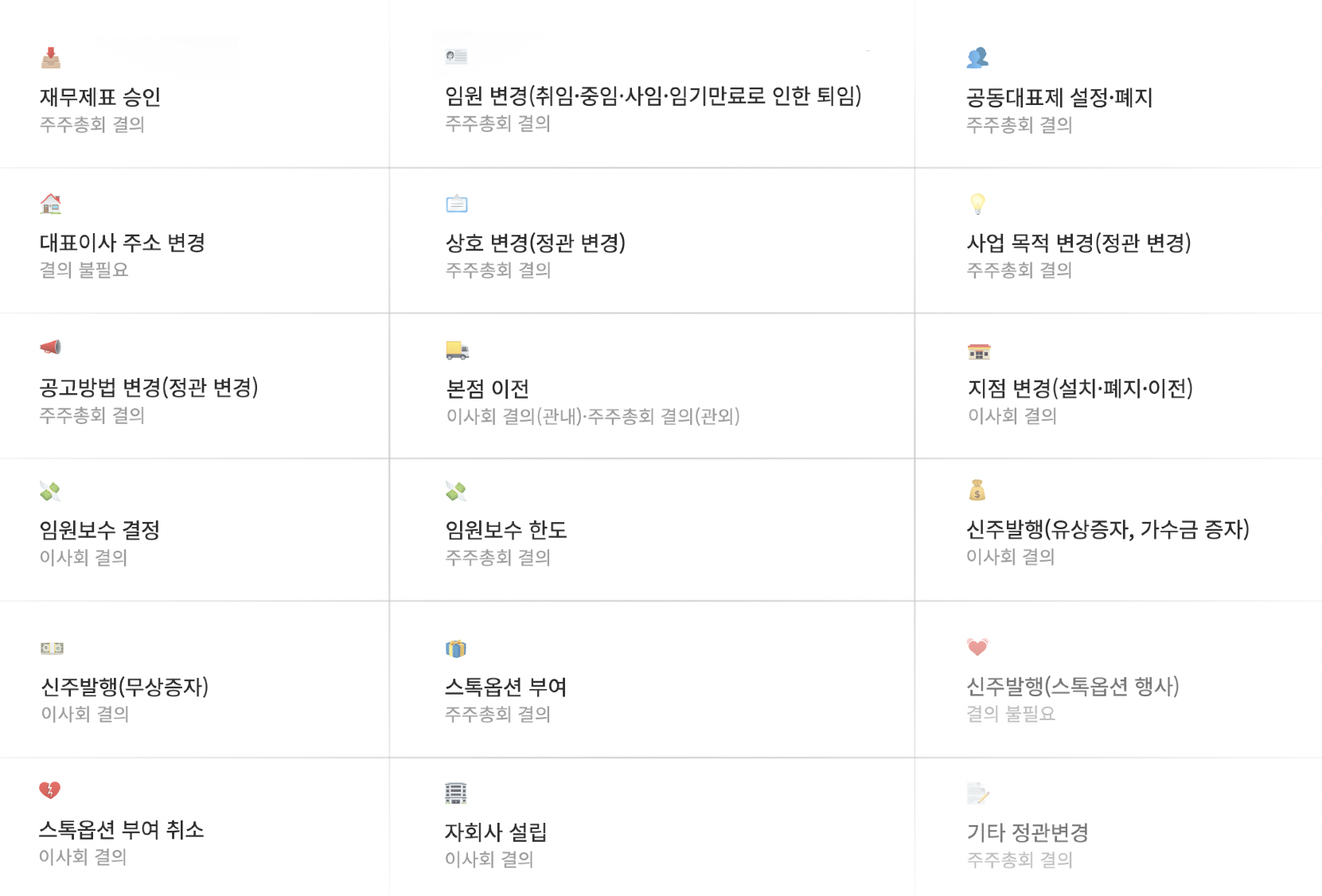Screen dimensions: 1322x896
Task: Click the office building icon for 자회사 설립
Action: [x=455, y=793]
